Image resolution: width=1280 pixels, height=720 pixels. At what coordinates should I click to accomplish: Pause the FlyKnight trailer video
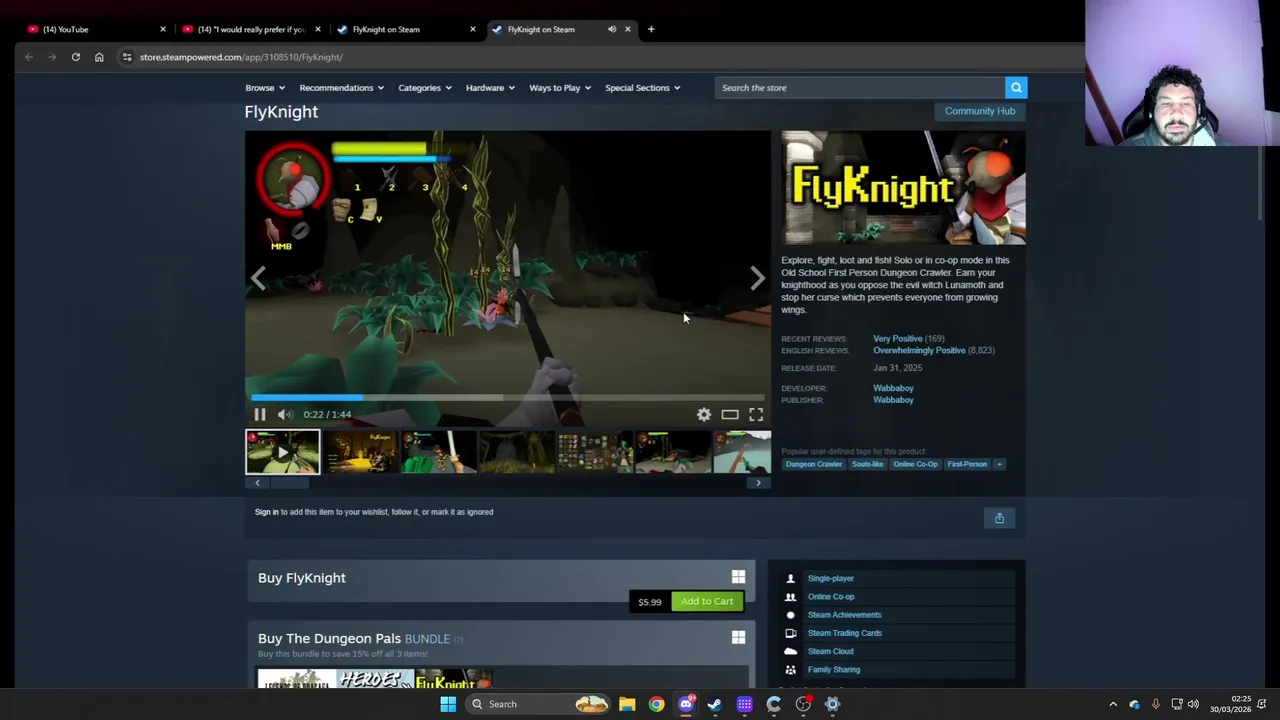(x=259, y=414)
